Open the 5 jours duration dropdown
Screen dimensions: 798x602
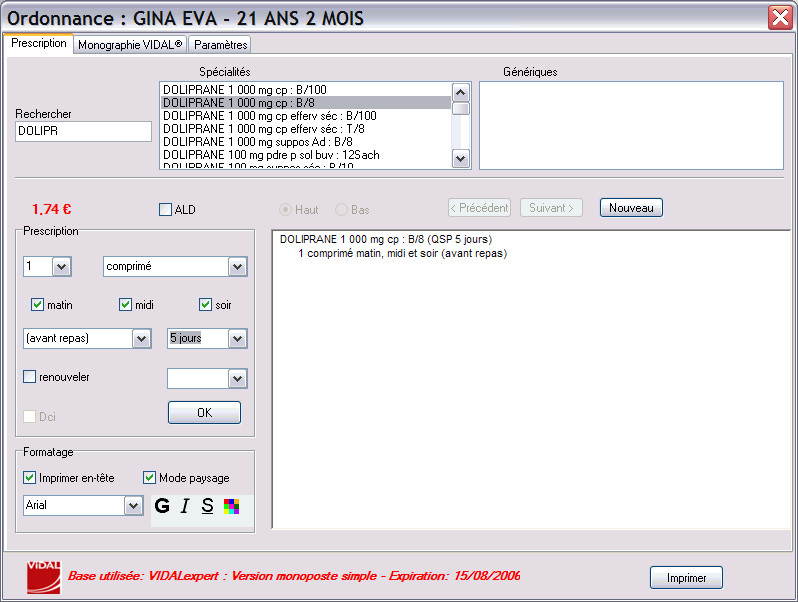click(237, 338)
